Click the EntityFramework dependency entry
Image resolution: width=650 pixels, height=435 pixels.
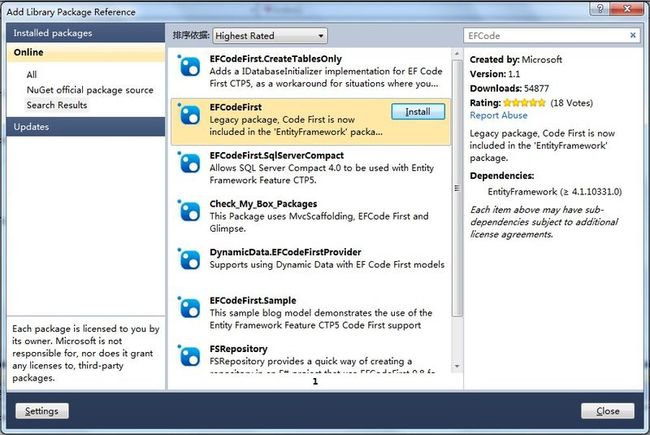[x=555, y=192]
